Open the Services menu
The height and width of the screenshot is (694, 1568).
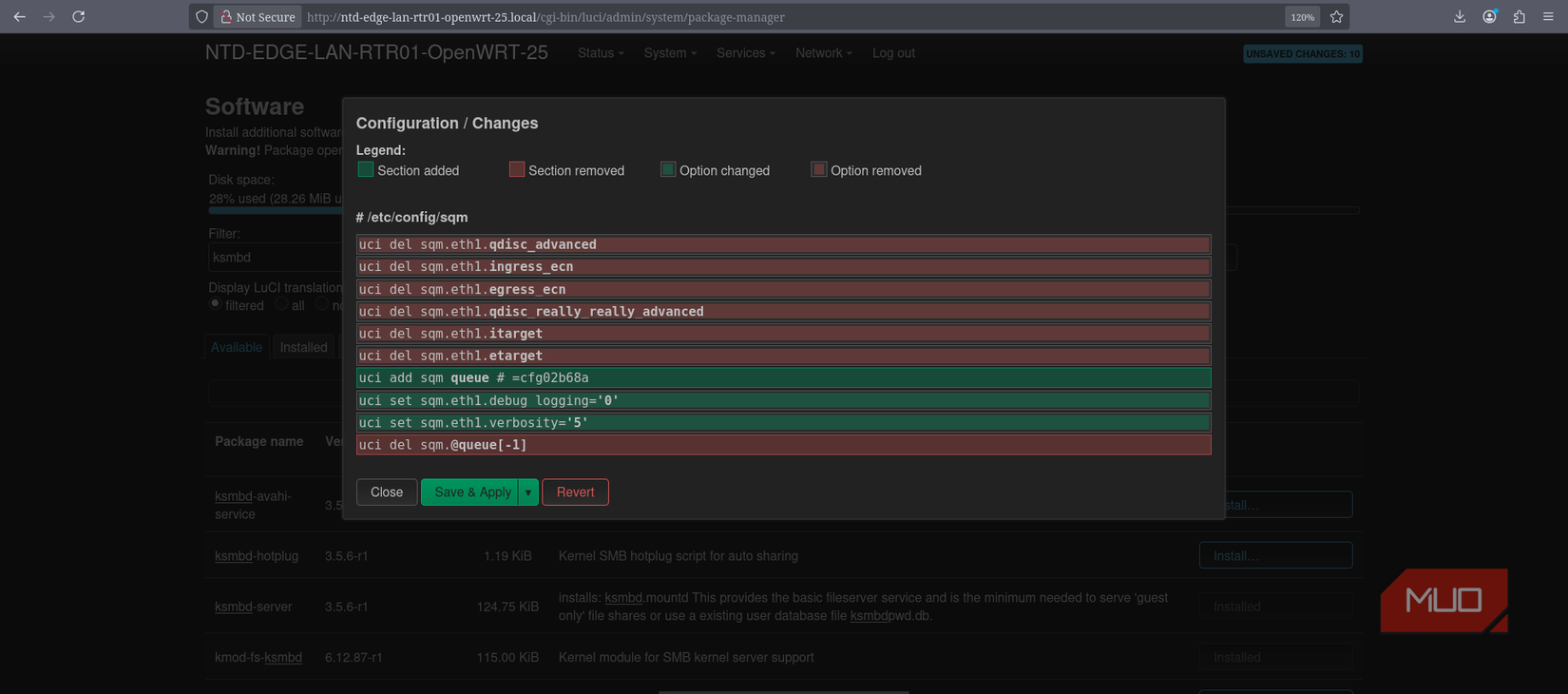coord(746,53)
